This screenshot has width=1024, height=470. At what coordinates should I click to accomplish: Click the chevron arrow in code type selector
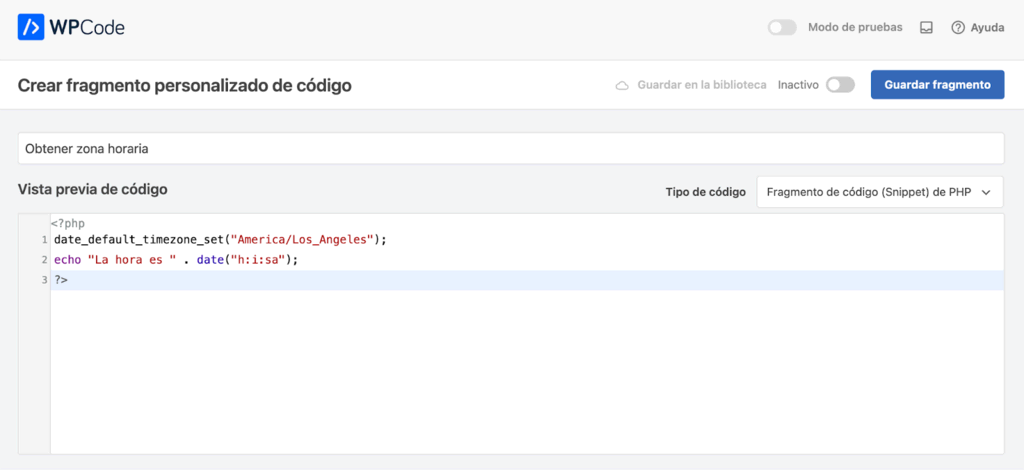point(987,192)
